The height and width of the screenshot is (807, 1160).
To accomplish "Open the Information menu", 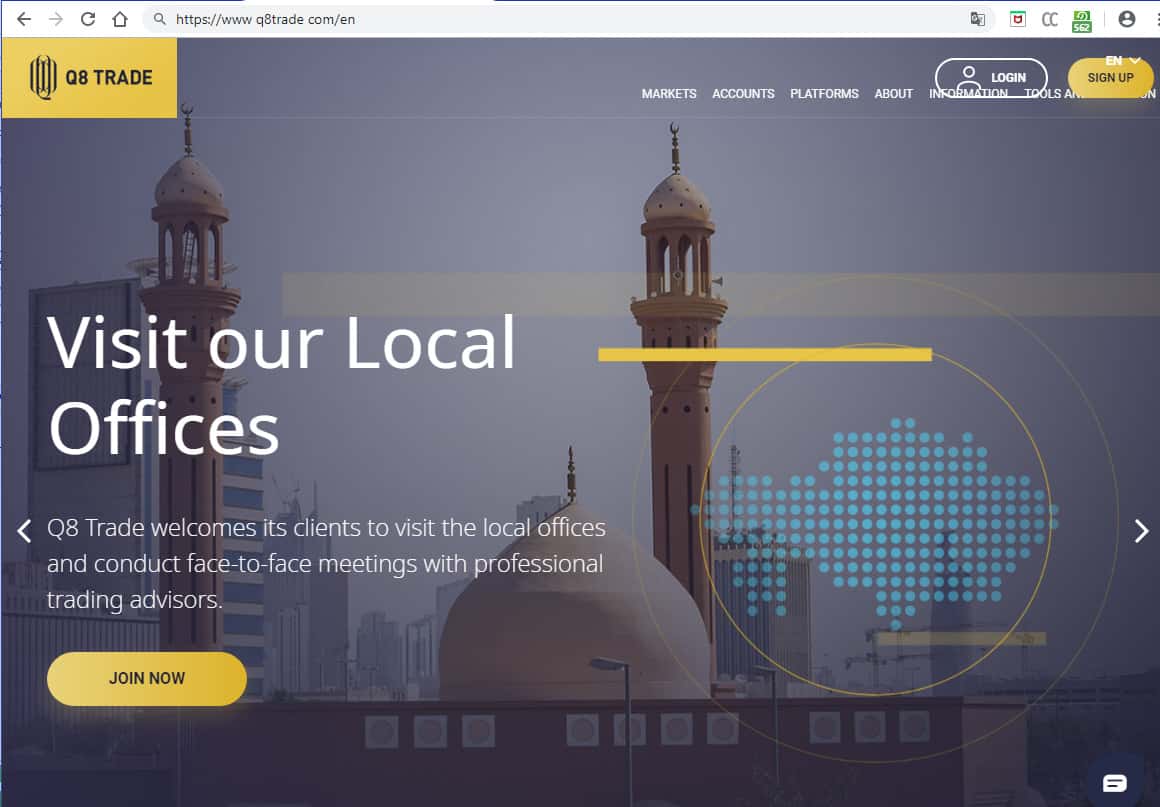I will click(968, 96).
